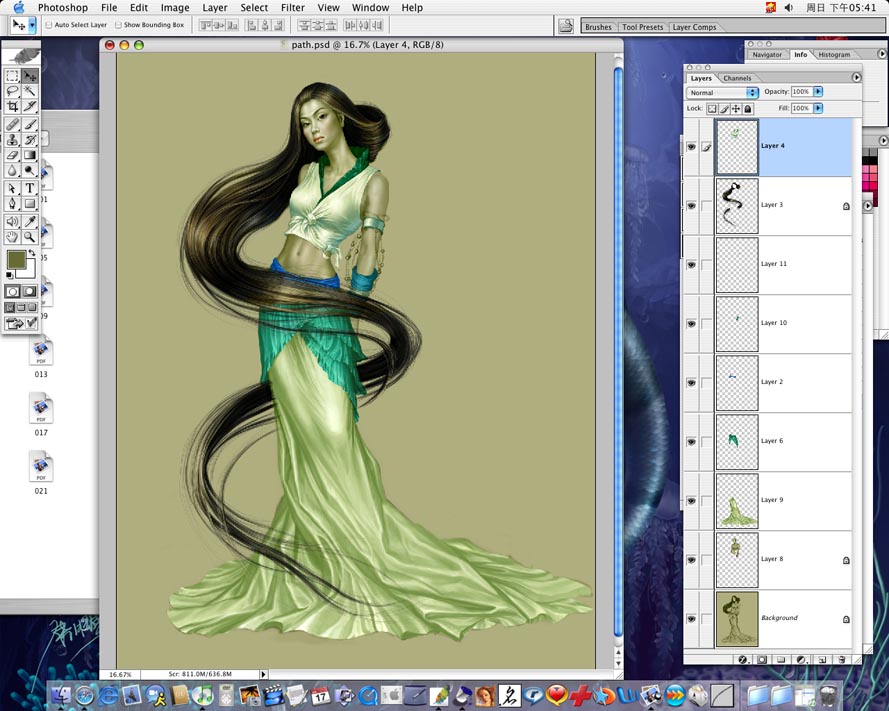This screenshot has width=889, height=711.
Task: Select the Gradient tool
Action: 30,155
